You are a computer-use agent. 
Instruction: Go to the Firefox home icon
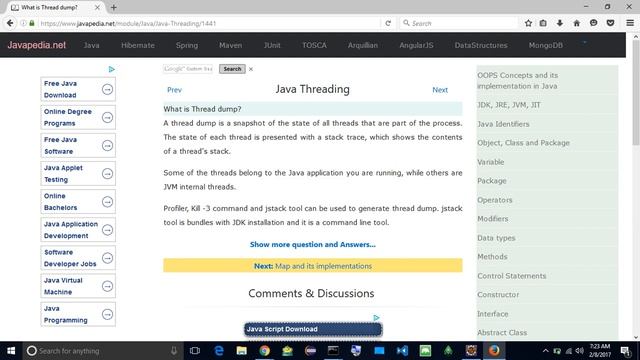[576, 23]
